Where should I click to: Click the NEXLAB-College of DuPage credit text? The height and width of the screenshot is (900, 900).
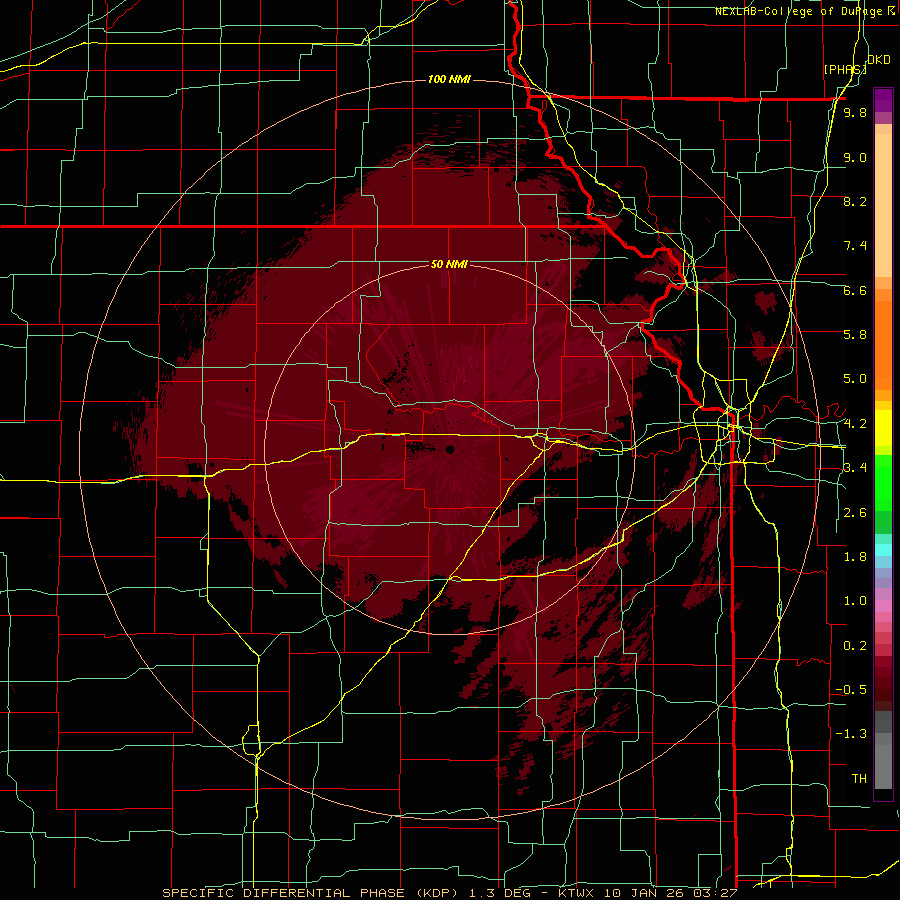(800, 11)
